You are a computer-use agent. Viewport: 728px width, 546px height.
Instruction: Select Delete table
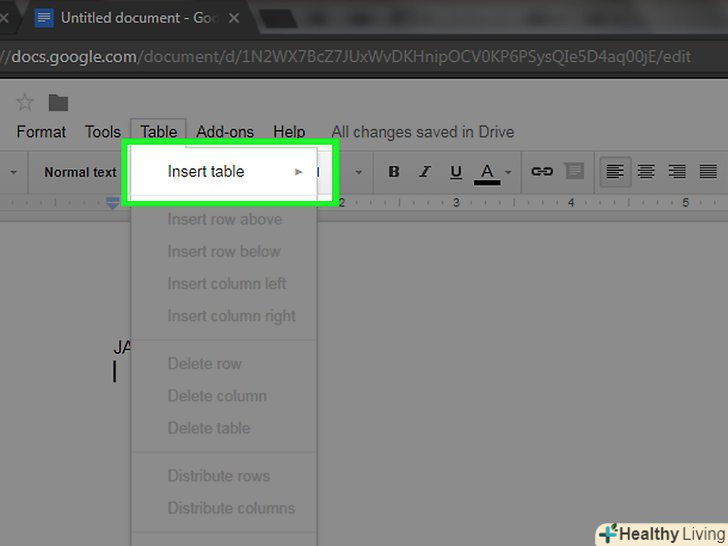point(224,428)
